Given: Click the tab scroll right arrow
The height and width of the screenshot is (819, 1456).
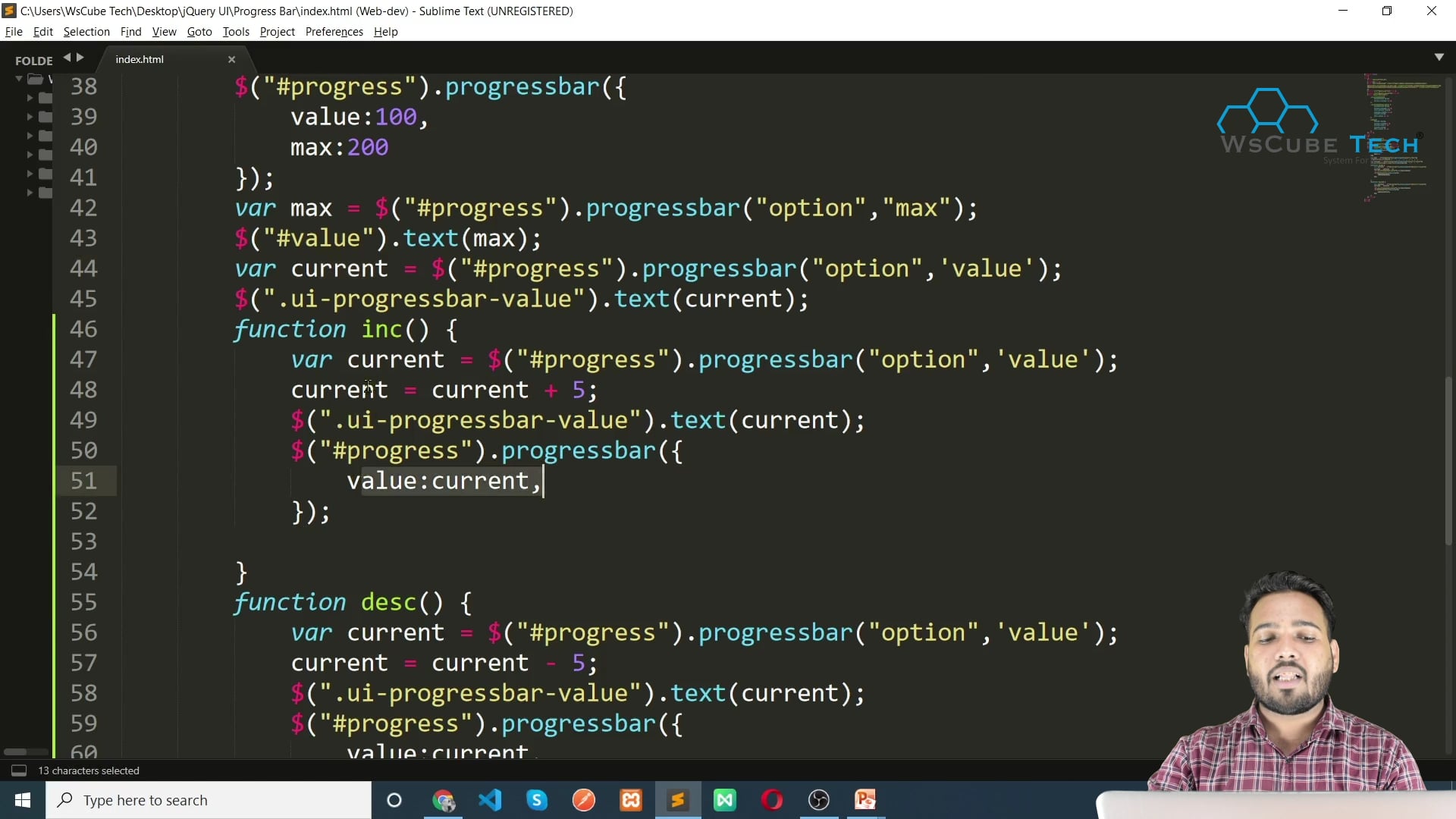Looking at the screenshot, I should point(80,58).
